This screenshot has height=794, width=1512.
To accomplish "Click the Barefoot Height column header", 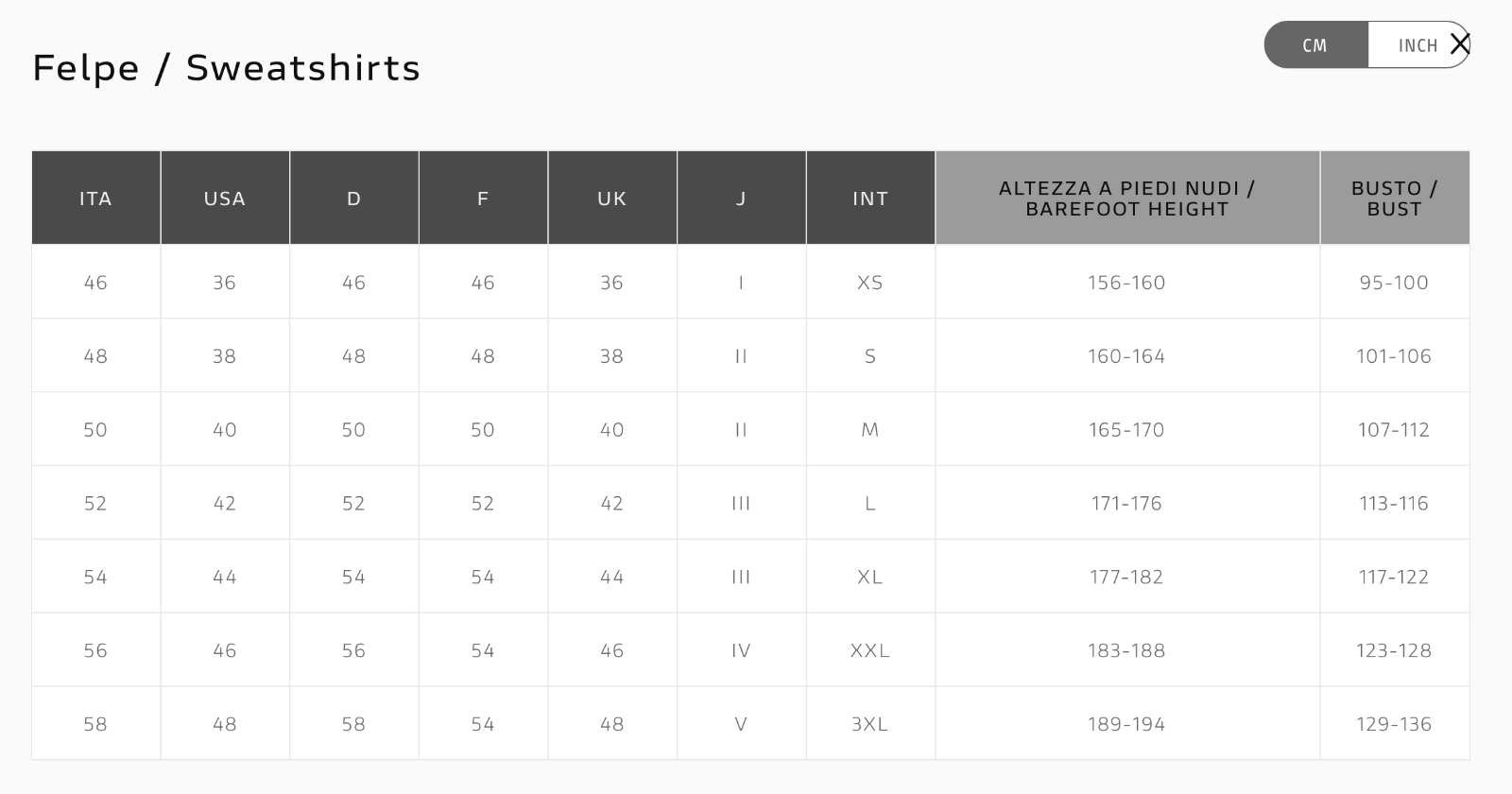I will point(1126,198).
